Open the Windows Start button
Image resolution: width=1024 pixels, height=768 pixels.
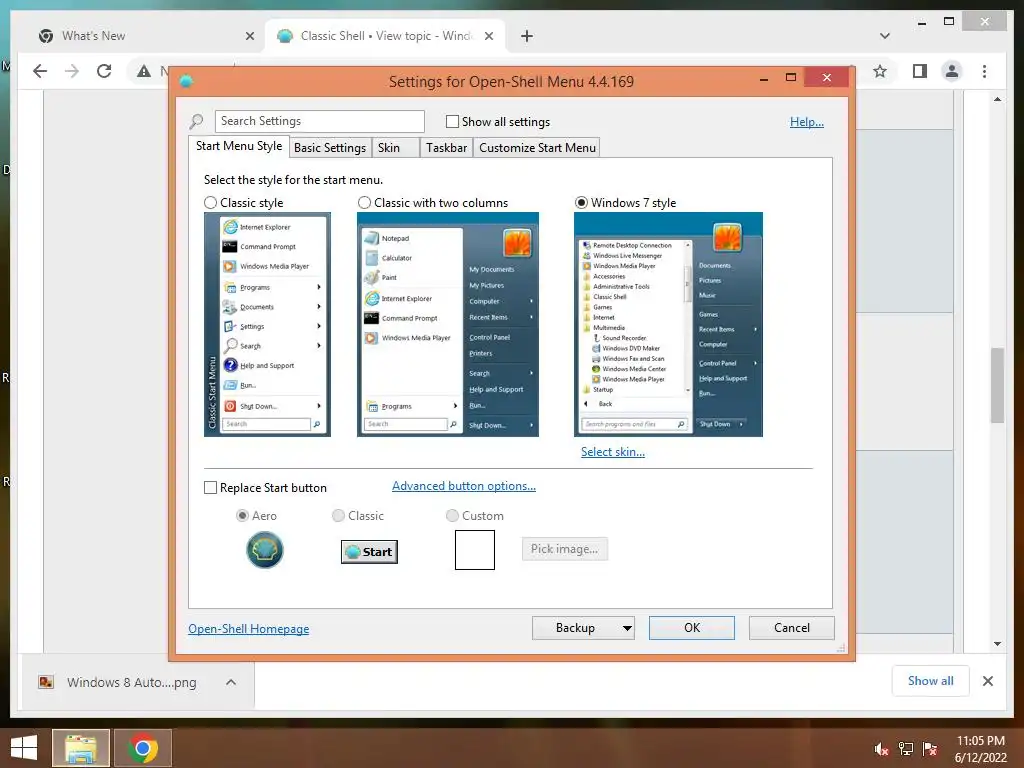(x=24, y=748)
